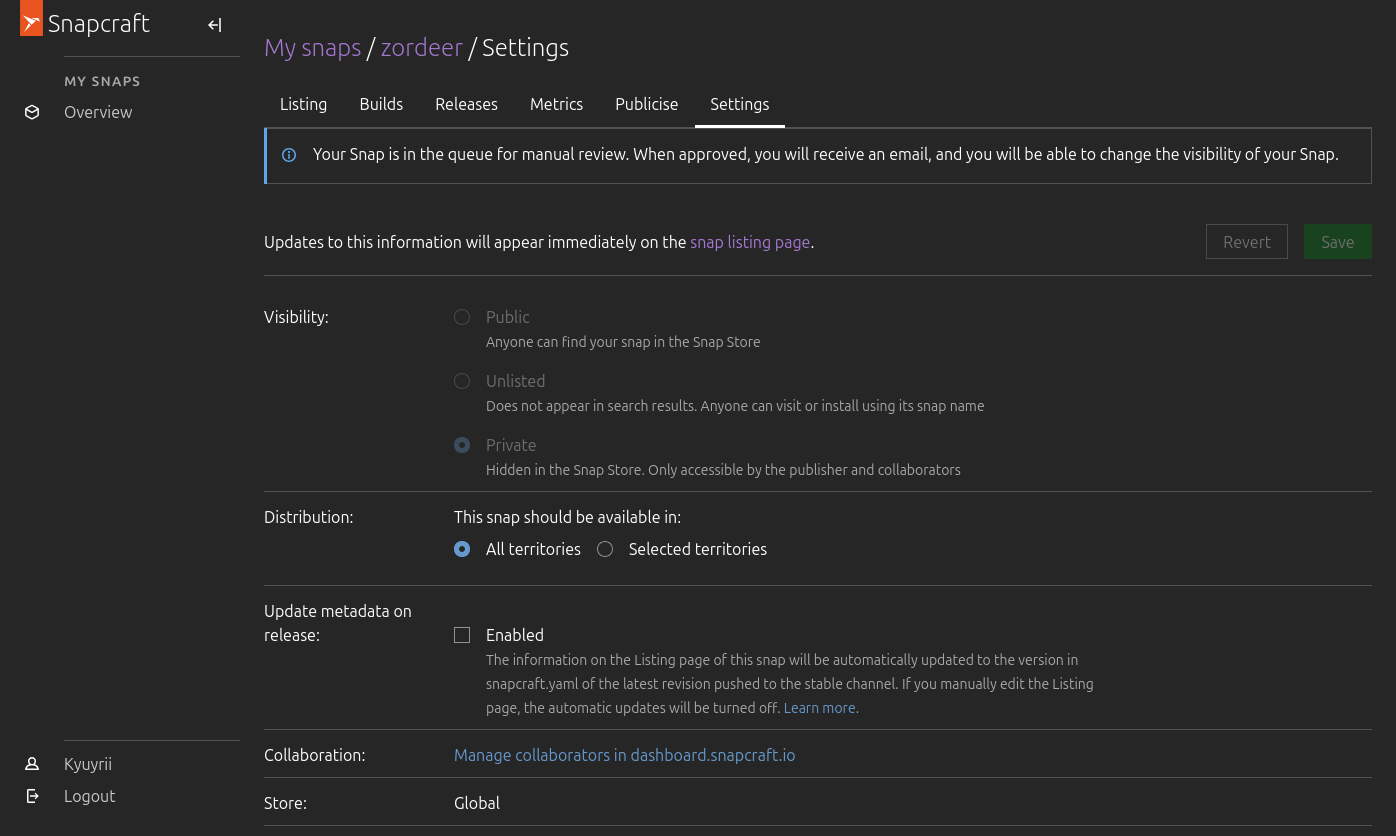Choose Private visibility radio button
The height and width of the screenshot is (836, 1396).
pos(462,445)
